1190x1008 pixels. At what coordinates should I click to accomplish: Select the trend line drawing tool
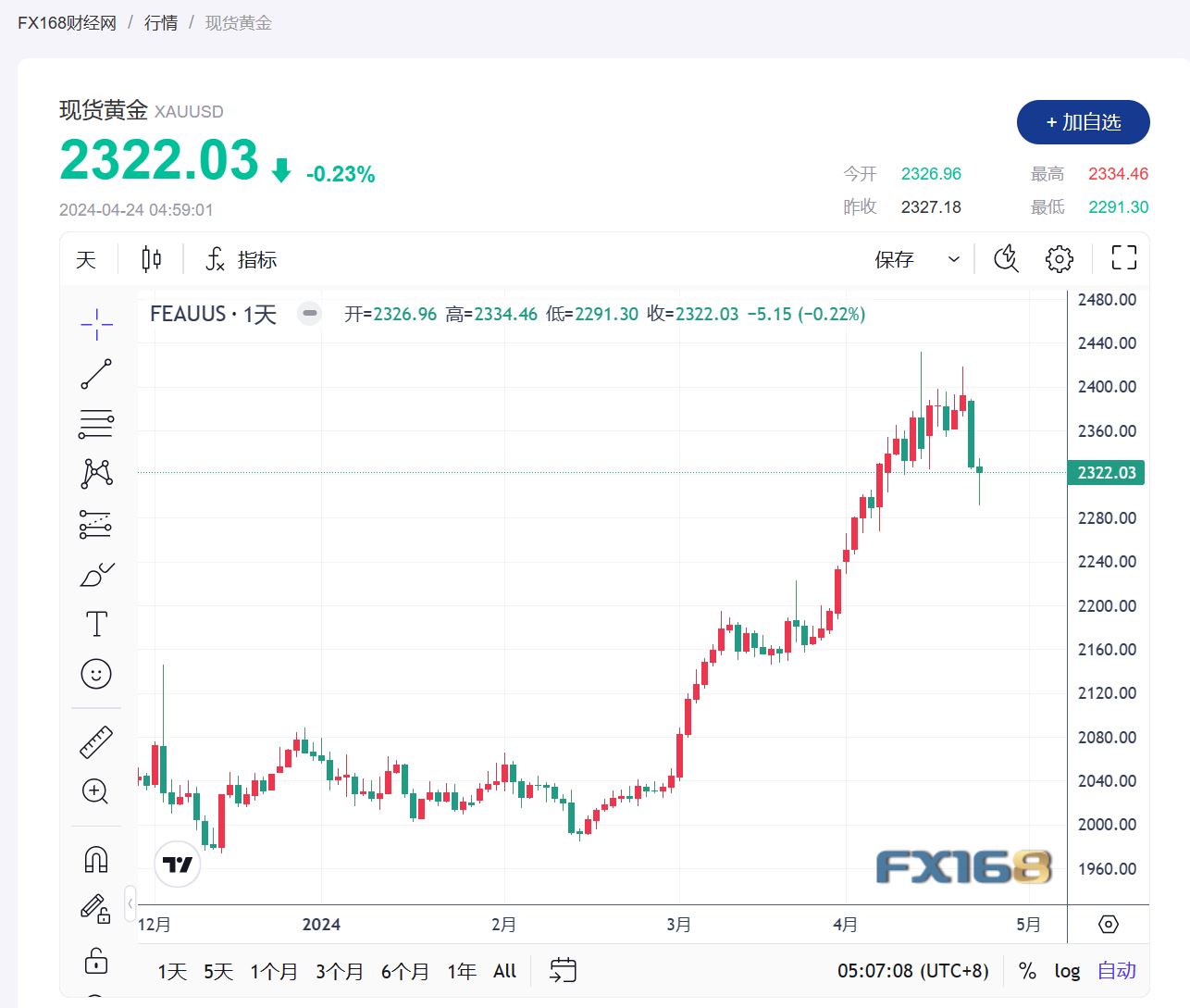[x=96, y=374]
